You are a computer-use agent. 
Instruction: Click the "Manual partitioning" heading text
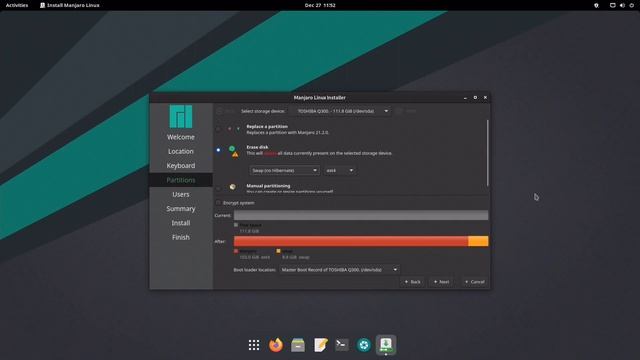pyautogui.click(x=268, y=186)
